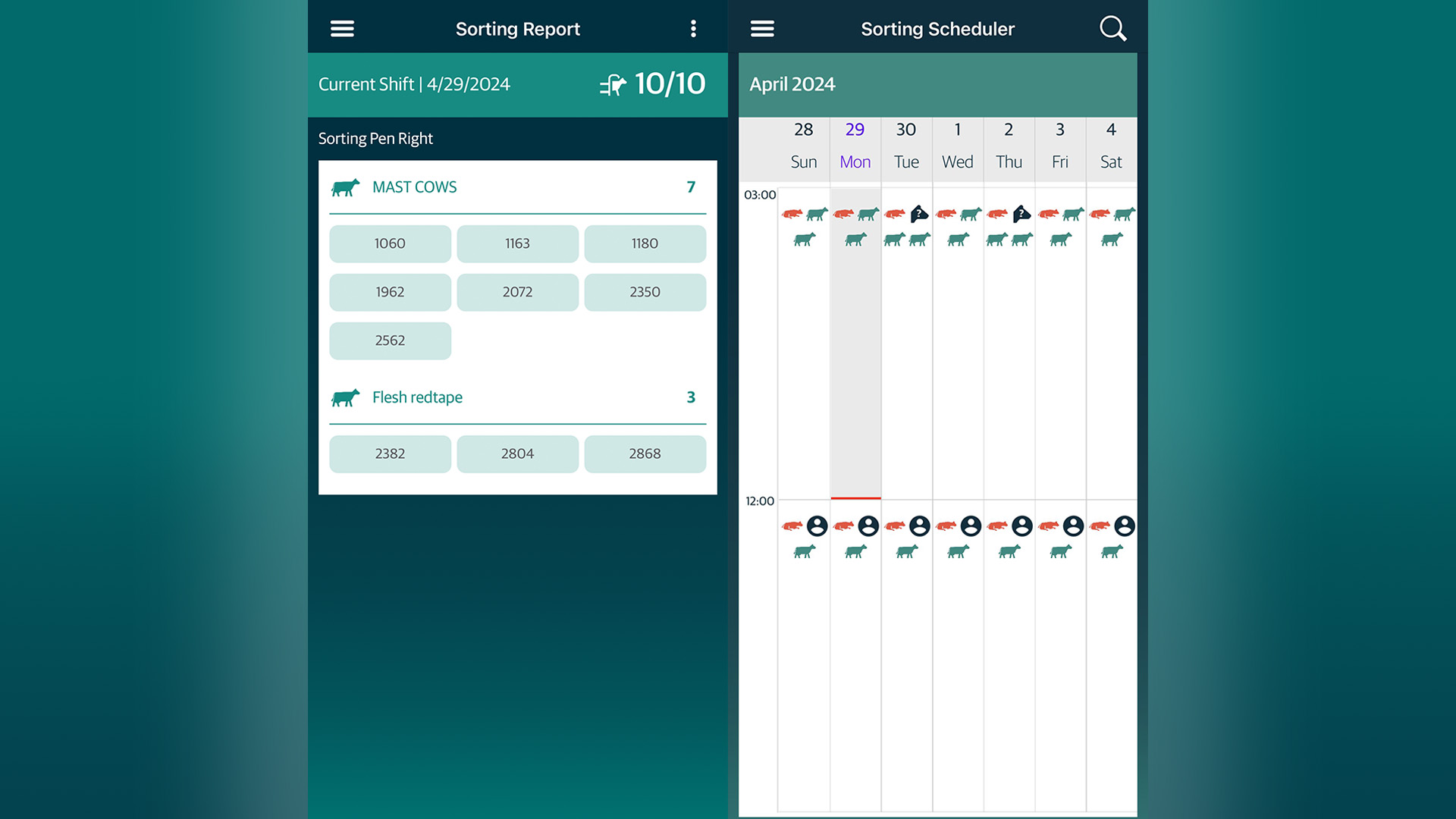Screen dimensions: 1456x819
Task: Click the search magnifier in Sorting Scheduler
Action: (x=1112, y=29)
